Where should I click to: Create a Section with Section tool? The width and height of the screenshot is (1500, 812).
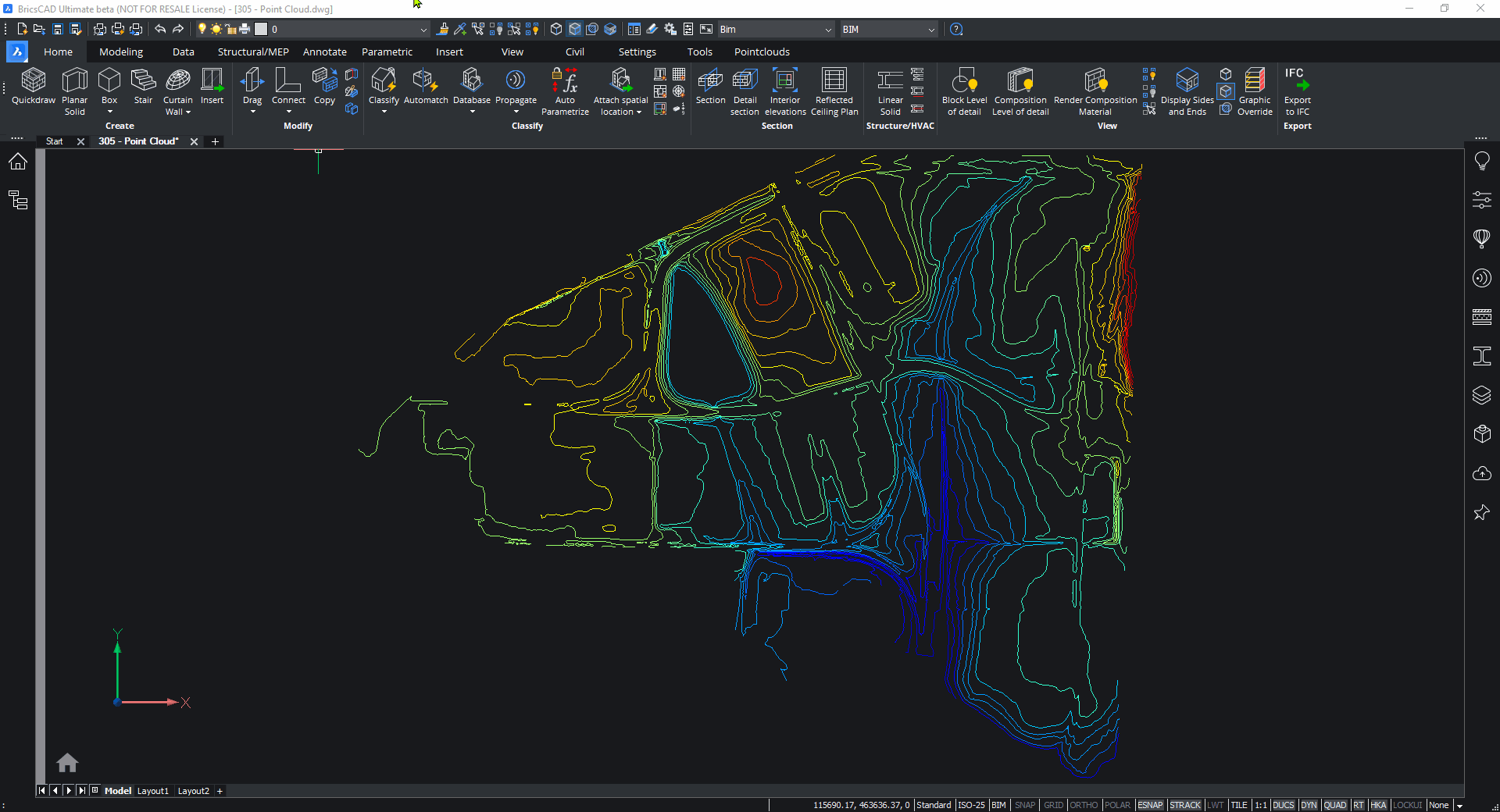710,87
